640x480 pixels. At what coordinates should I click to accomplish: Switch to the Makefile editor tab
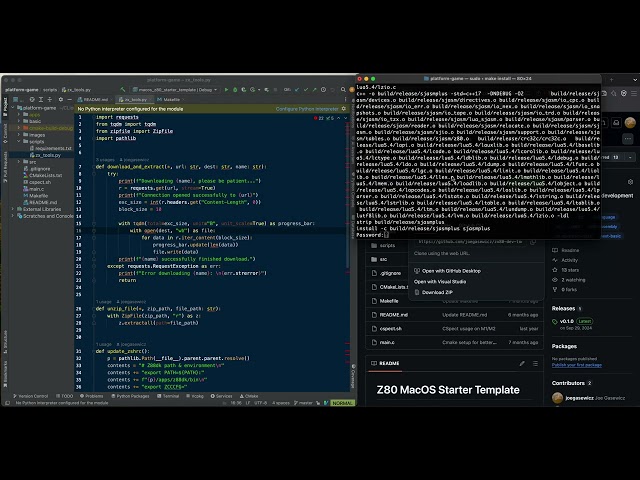tap(169, 99)
